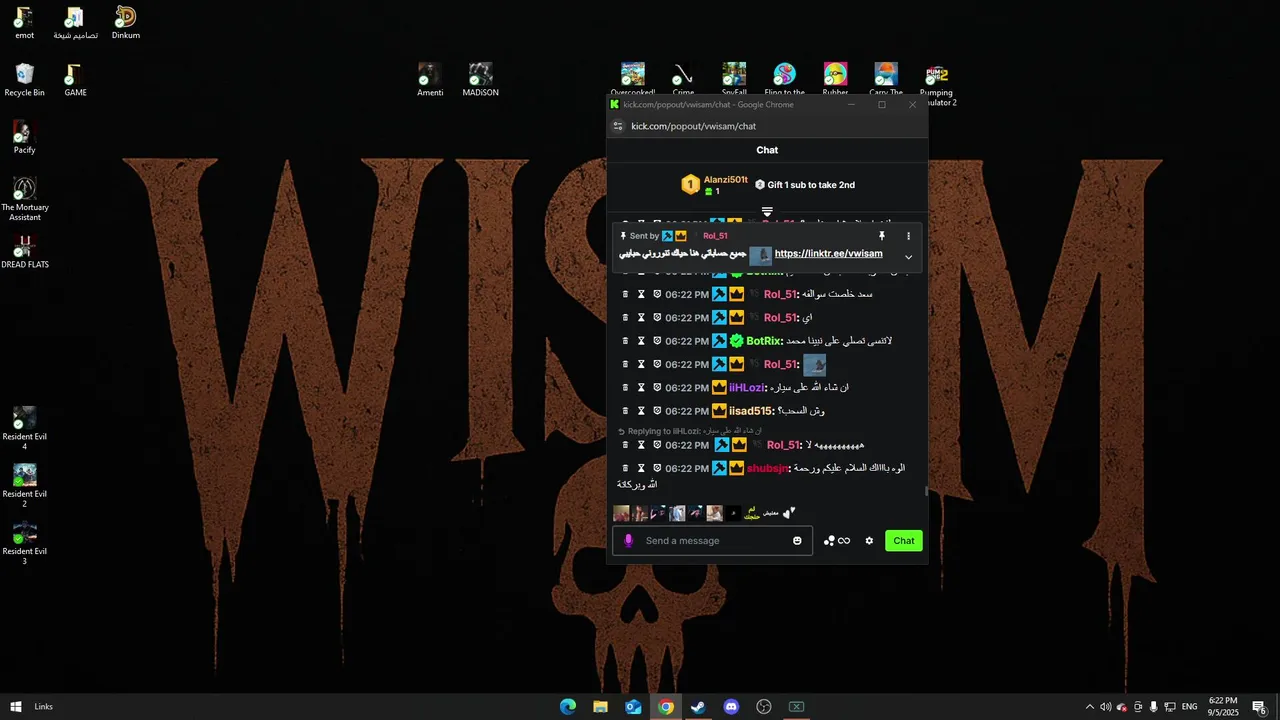Click username iiHLozi in chat
The width and height of the screenshot is (1280, 720).
tap(747, 388)
